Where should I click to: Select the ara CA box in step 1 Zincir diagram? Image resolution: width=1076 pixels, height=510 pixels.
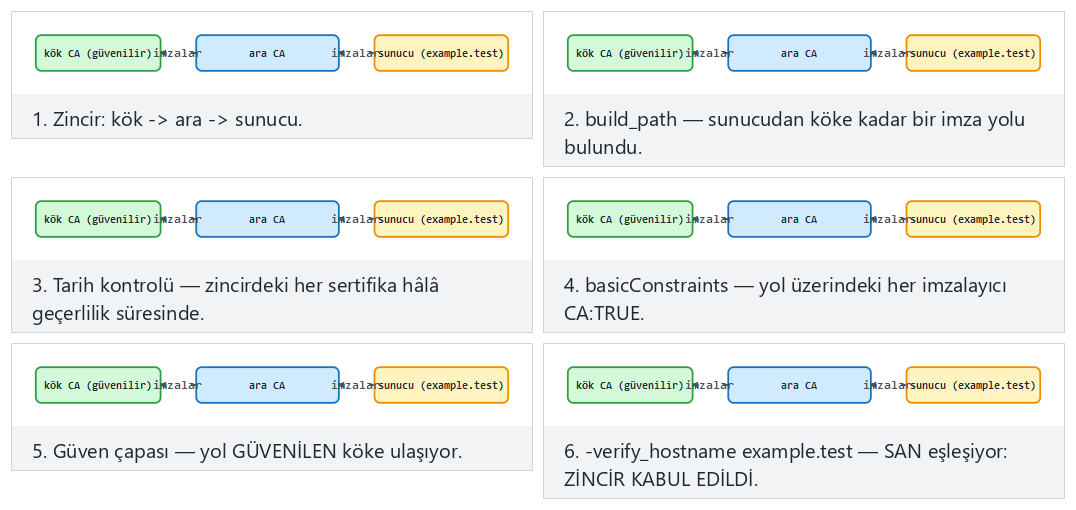click(x=268, y=53)
